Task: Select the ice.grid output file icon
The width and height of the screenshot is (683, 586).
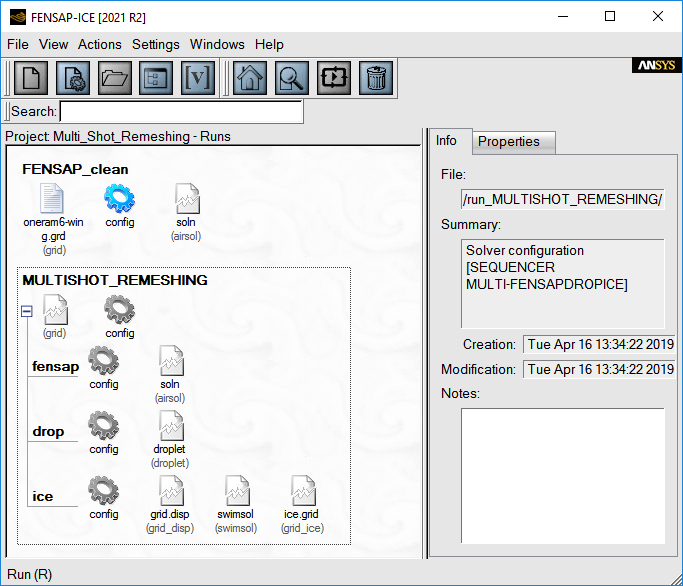Action: point(303,492)
